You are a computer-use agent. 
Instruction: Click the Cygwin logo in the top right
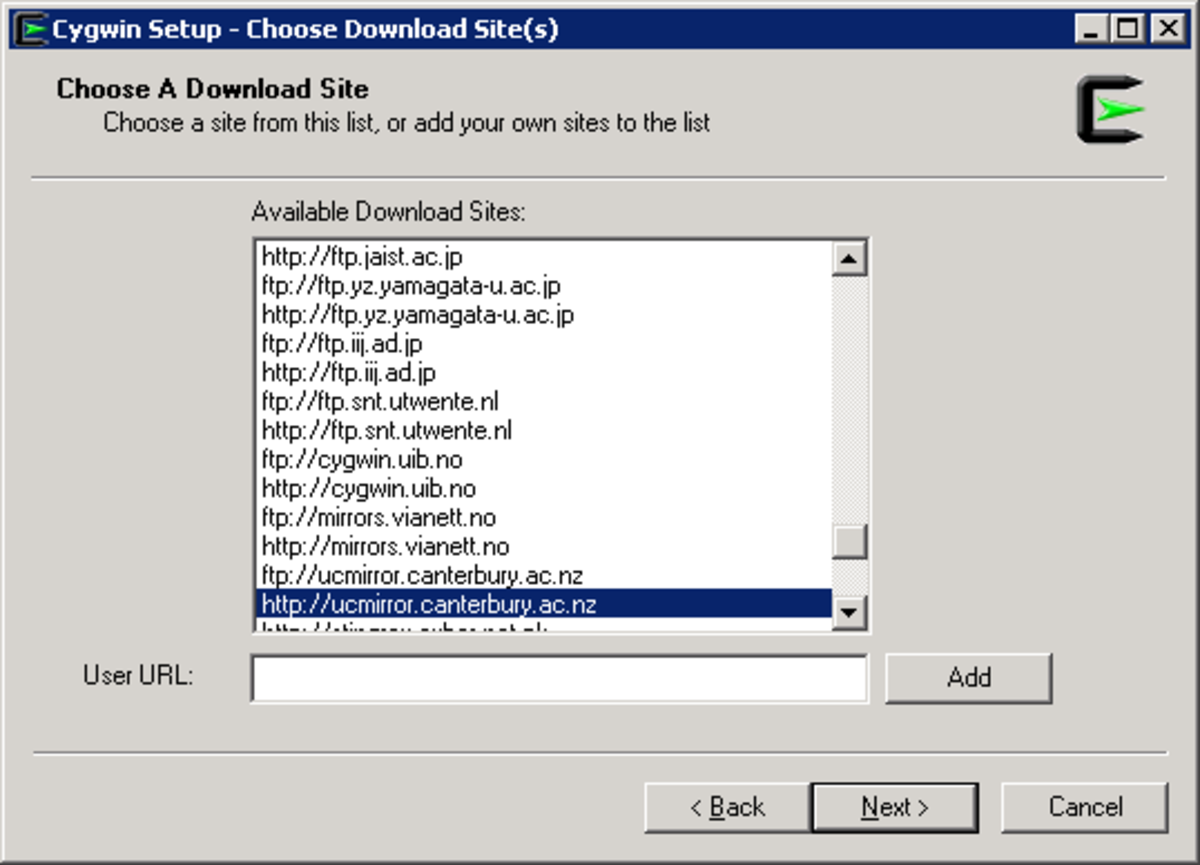coord(1108,110)
